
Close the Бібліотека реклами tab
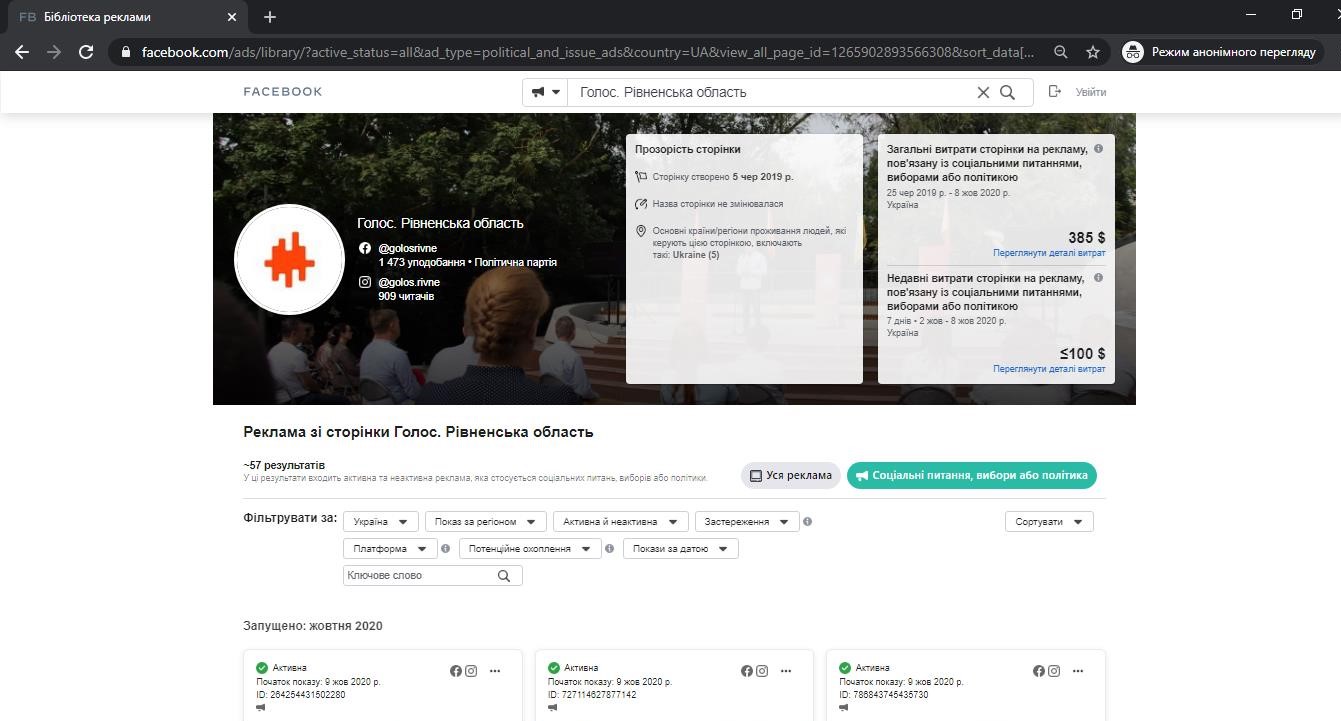pos(232,17)
